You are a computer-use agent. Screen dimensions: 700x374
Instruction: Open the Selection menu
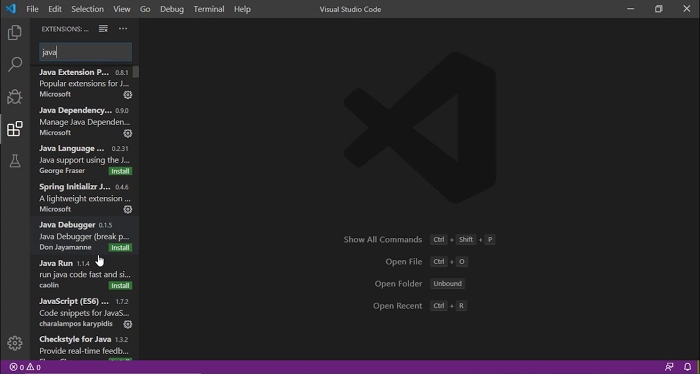coord(88,9)
